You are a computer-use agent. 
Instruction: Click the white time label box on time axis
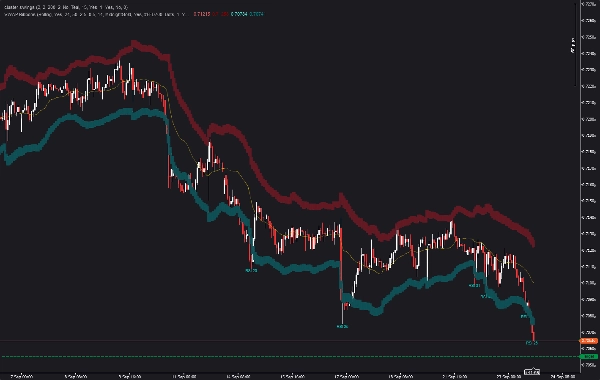532,372
